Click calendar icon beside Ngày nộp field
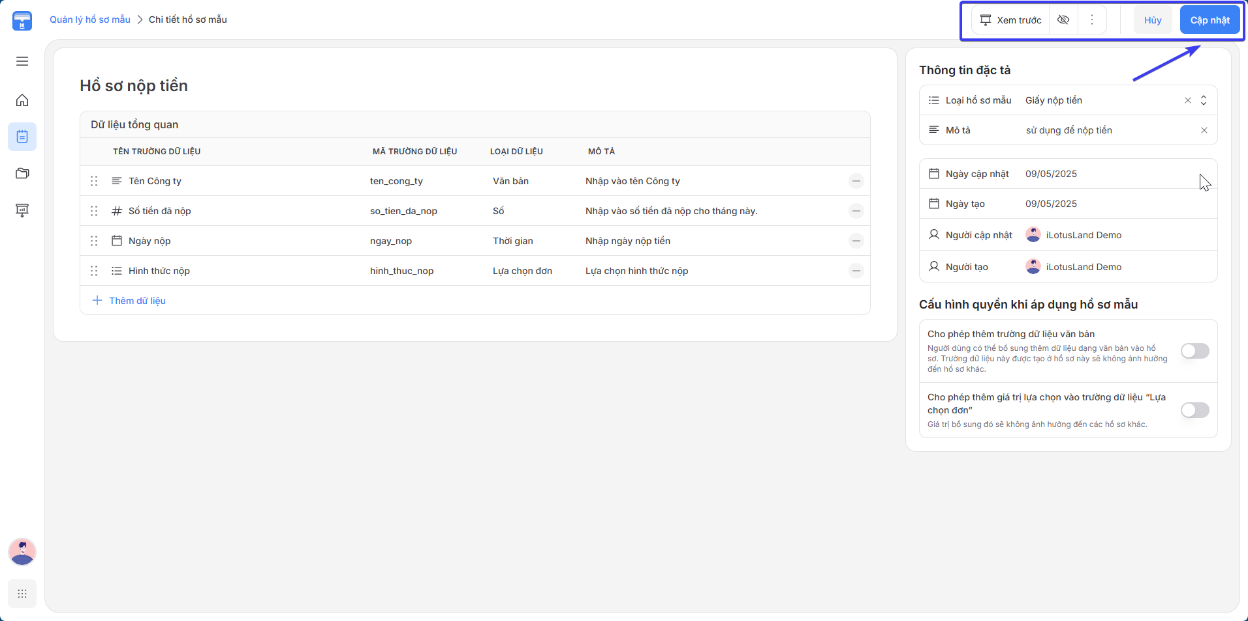The height and width of the screenshot is (621, 1248). coord(117,241)
